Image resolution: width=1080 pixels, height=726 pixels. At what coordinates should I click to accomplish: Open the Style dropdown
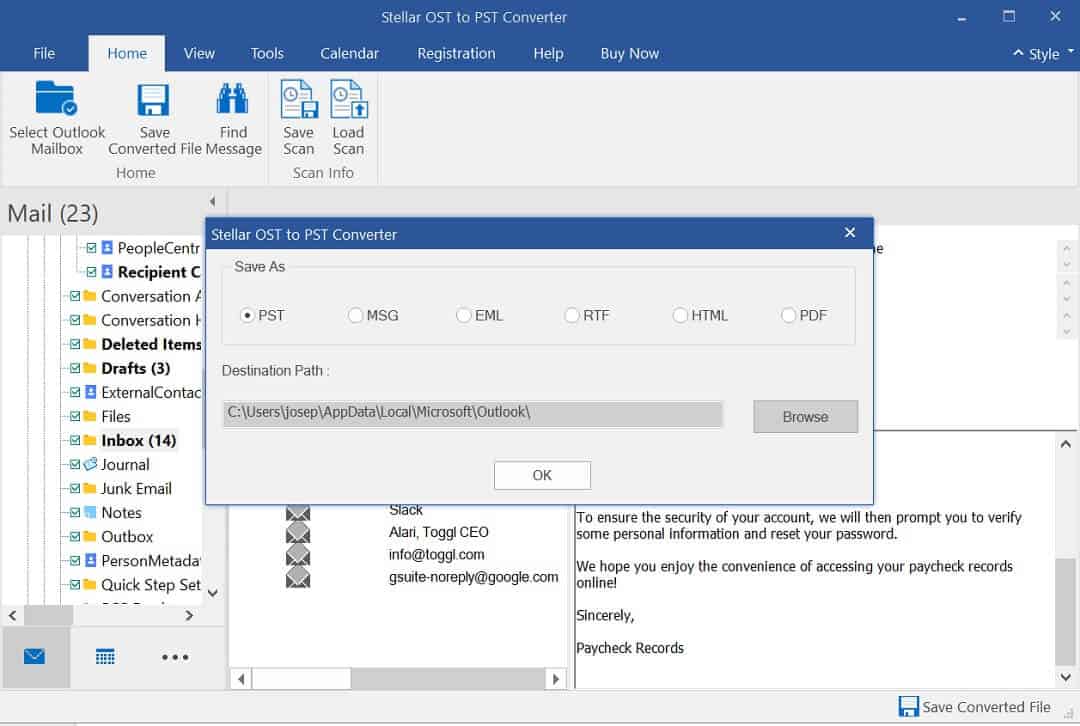click(1043, 54)
